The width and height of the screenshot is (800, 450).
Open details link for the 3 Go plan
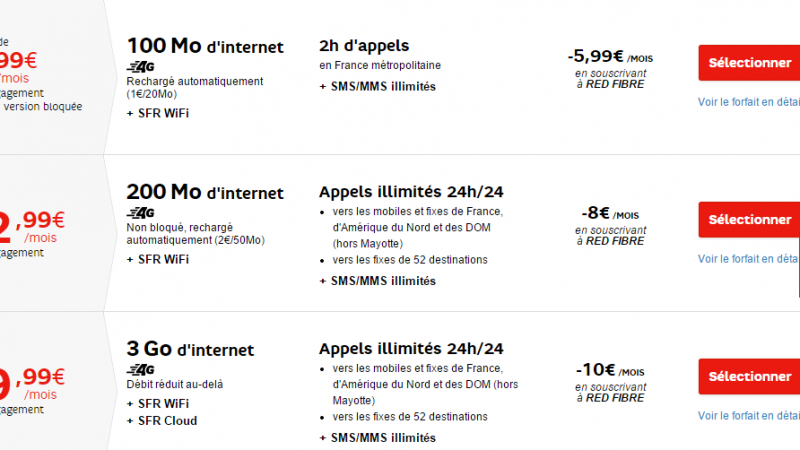coord(749,416)
